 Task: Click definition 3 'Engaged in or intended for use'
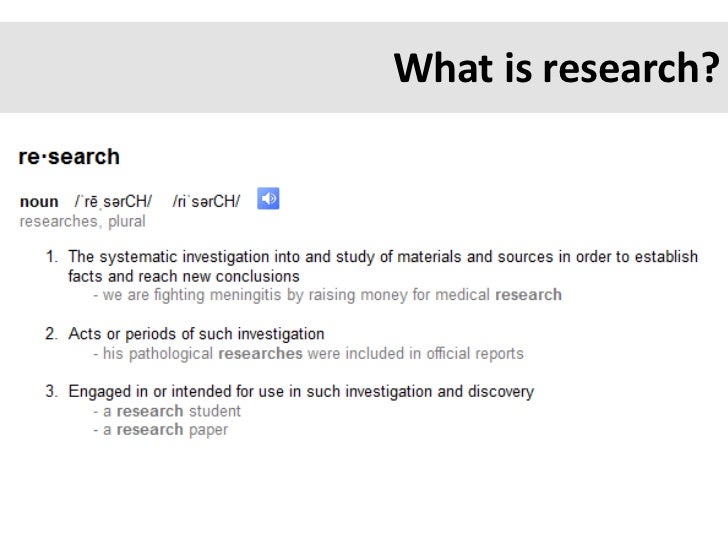(301, 392)
